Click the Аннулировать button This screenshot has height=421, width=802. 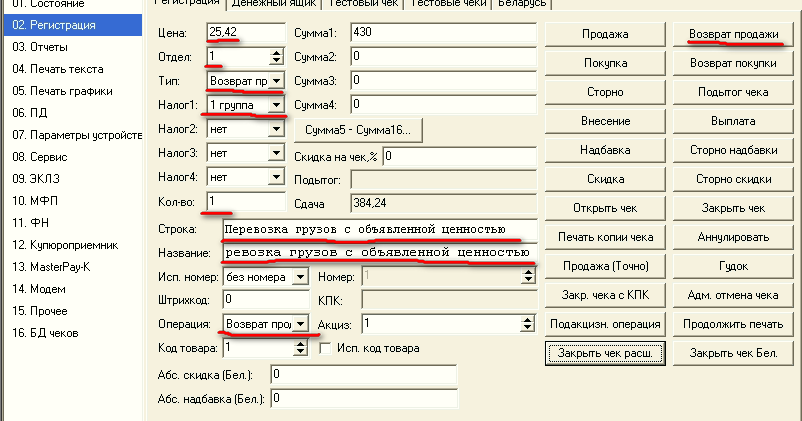[x=733, y=237]
